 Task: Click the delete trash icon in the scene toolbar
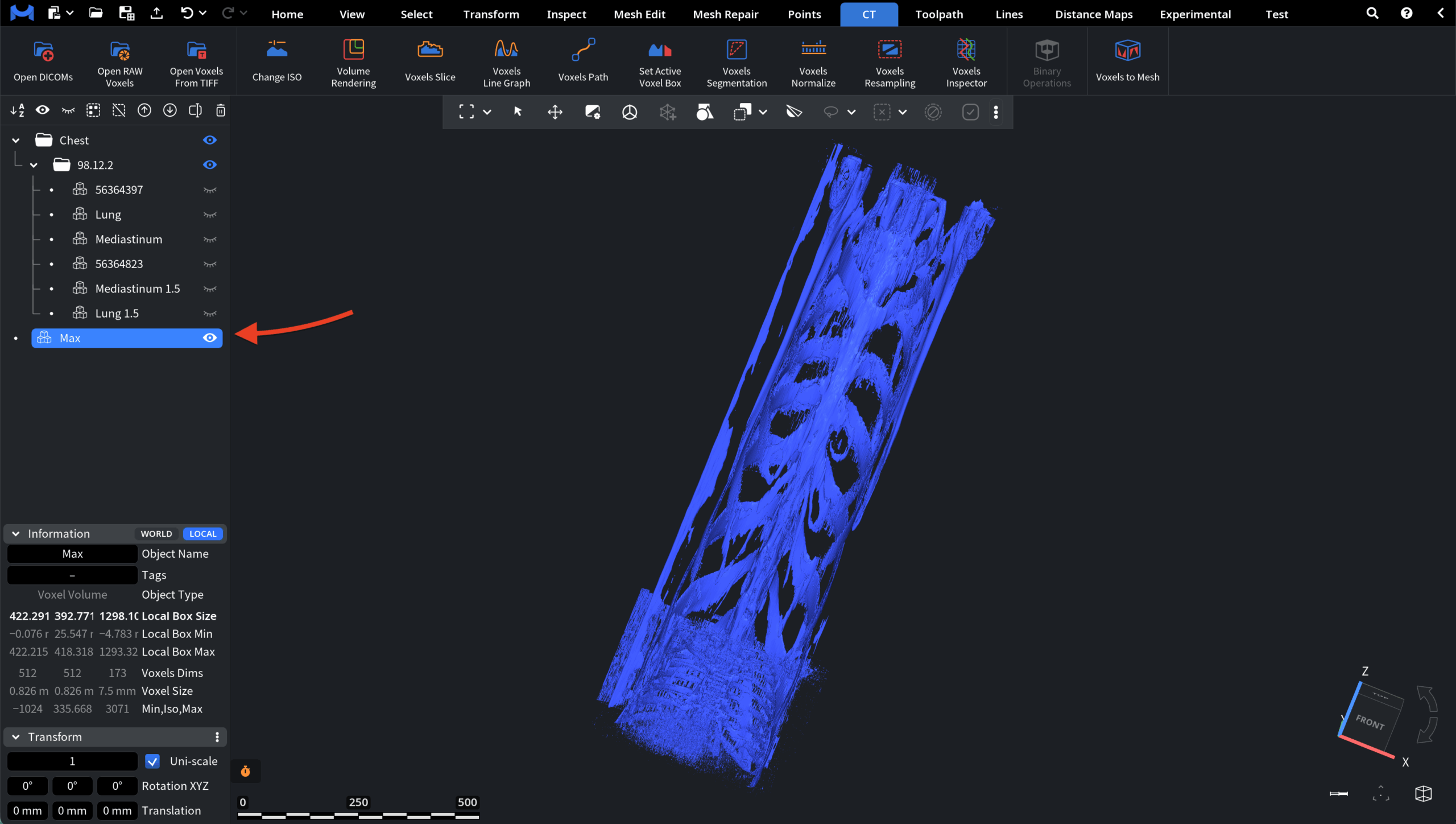click(221, 110)
